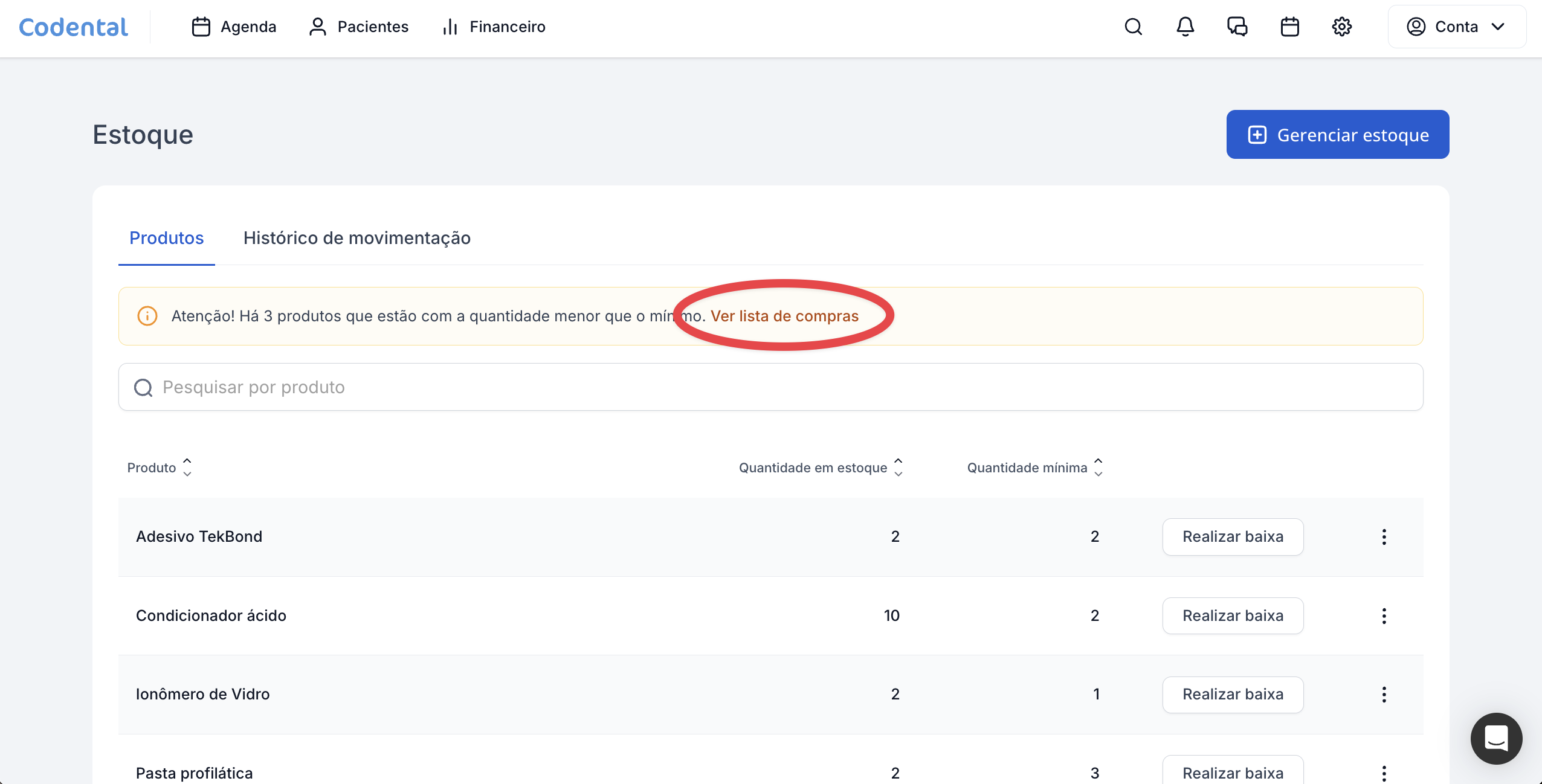Switch to Histórico de movimentação tab
Screen dimensions: 1542x784
tap(356, 238)
